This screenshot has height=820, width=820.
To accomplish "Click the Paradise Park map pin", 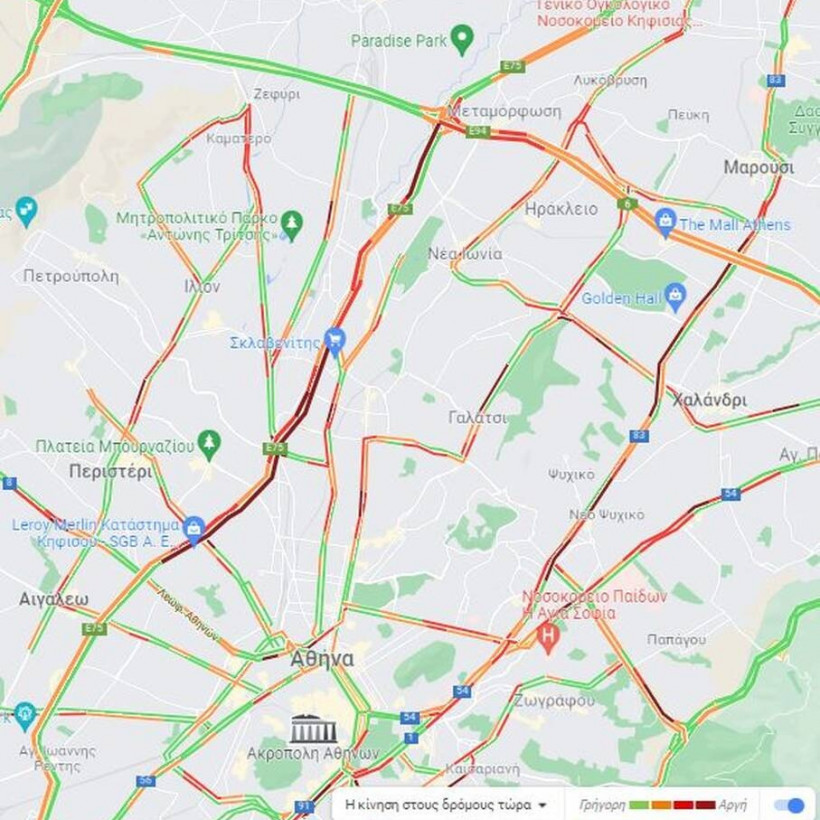I will pyautogui.click(x=462, y=39).
